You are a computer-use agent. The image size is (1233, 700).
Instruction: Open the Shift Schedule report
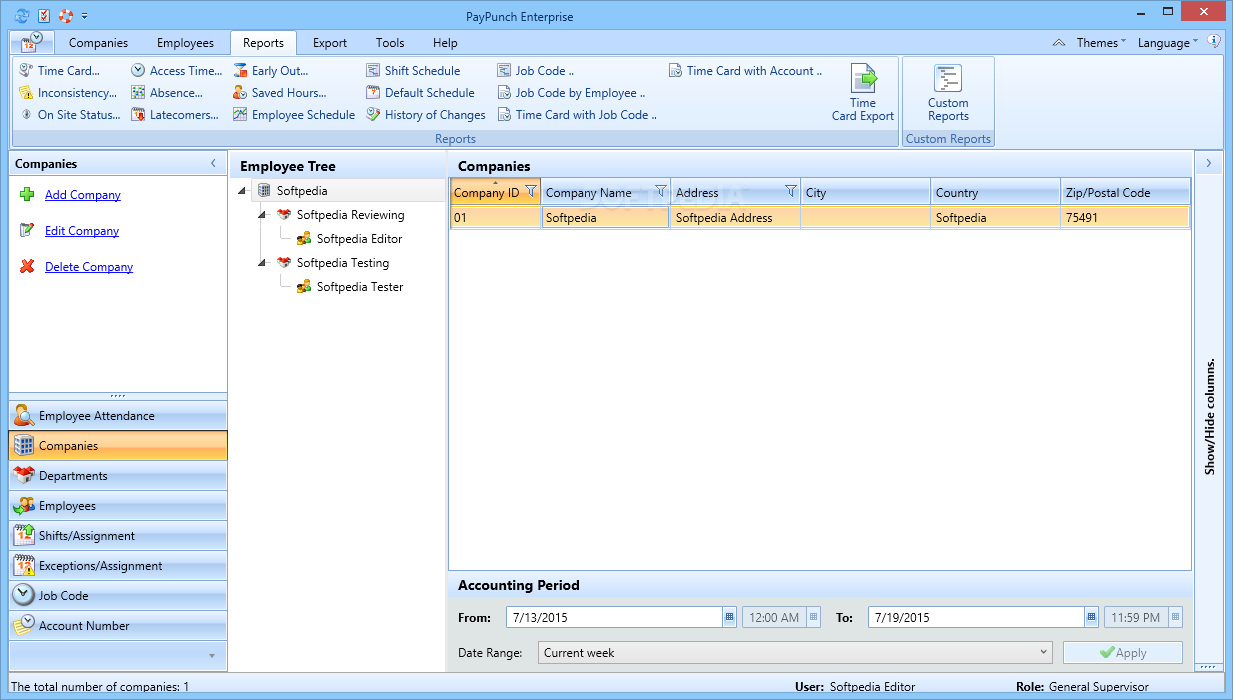coord(413,71)
